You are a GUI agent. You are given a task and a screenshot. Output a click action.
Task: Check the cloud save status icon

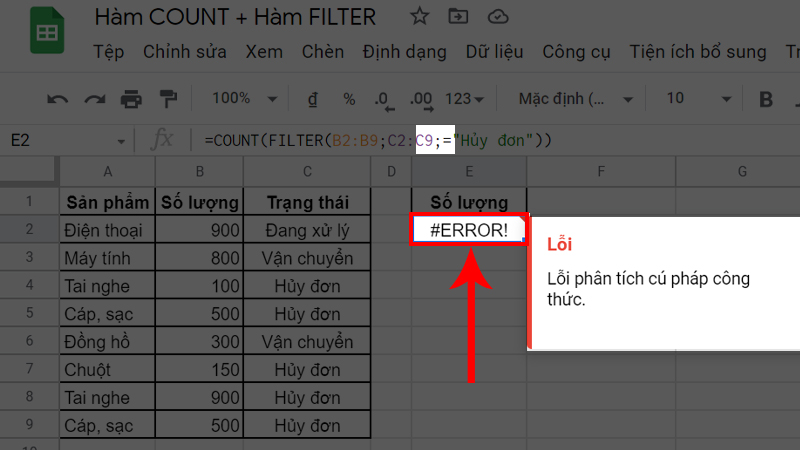[496, 17]
